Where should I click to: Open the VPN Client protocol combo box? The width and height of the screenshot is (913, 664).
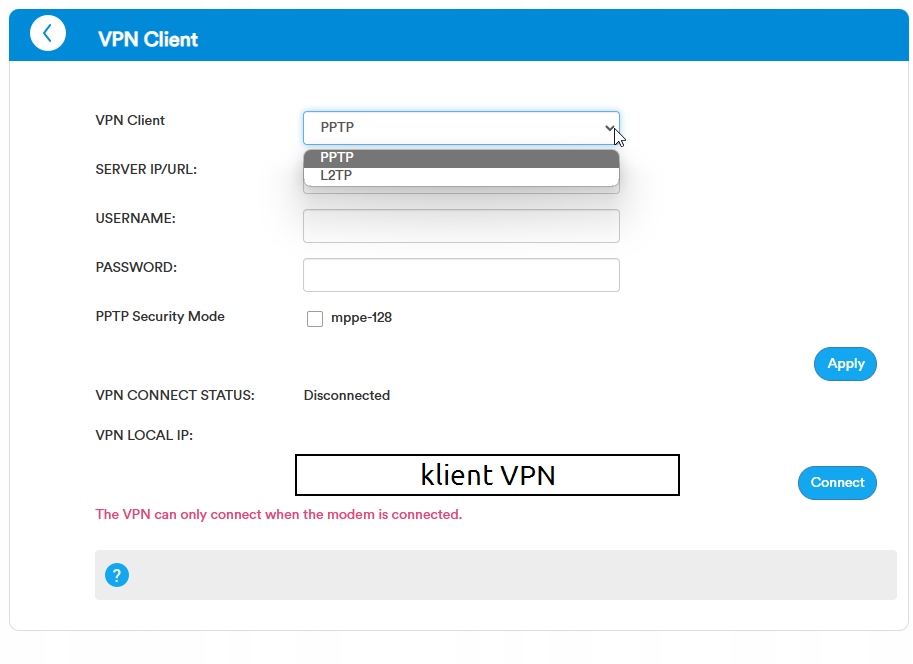coord(461,128)
